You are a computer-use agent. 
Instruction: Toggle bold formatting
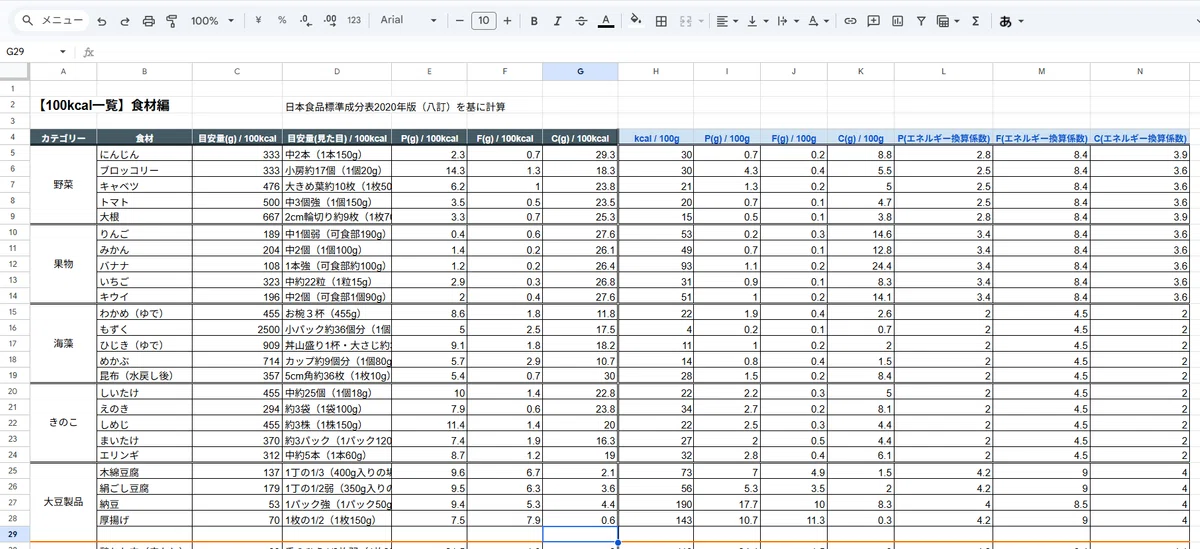click(534, 20)
